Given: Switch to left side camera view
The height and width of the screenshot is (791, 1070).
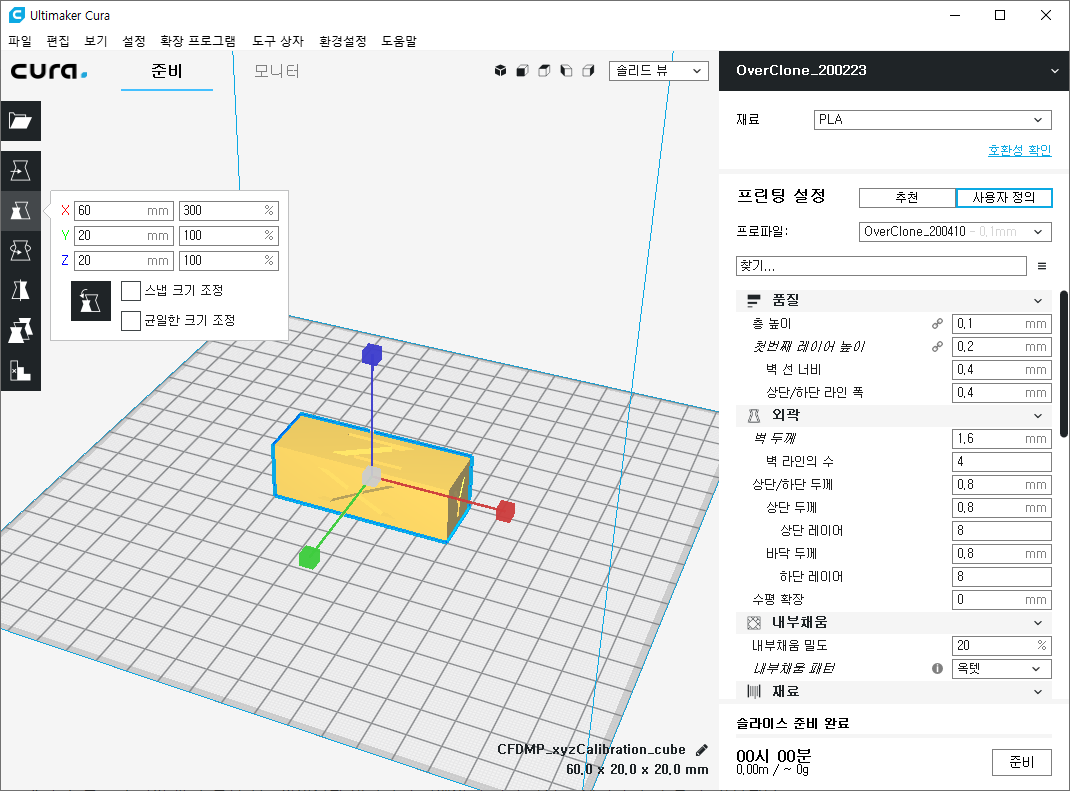Looking at the screenshot, I should point(566,70).
